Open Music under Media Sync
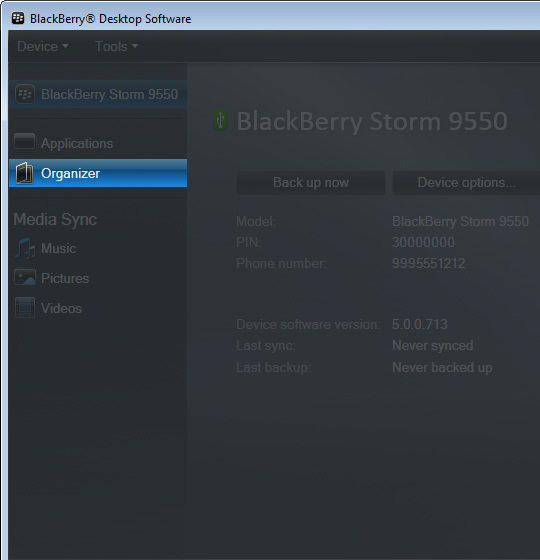Image resolution: width=540 pixels, height=560 pixels. [59, 248]
